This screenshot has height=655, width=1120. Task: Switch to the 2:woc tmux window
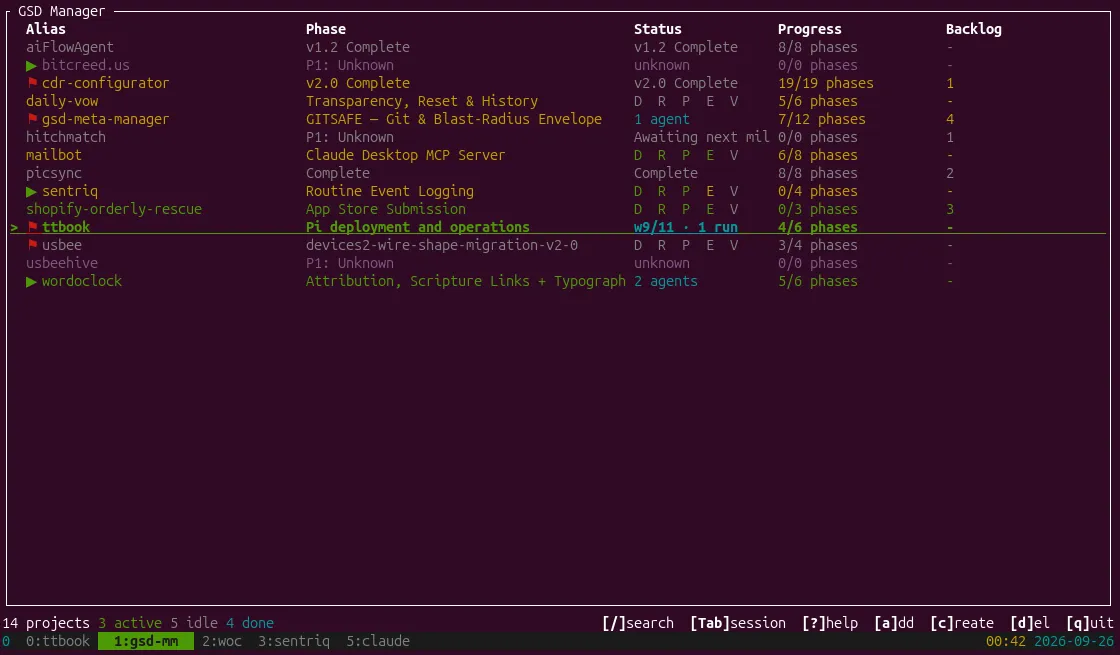coord(221,641)
